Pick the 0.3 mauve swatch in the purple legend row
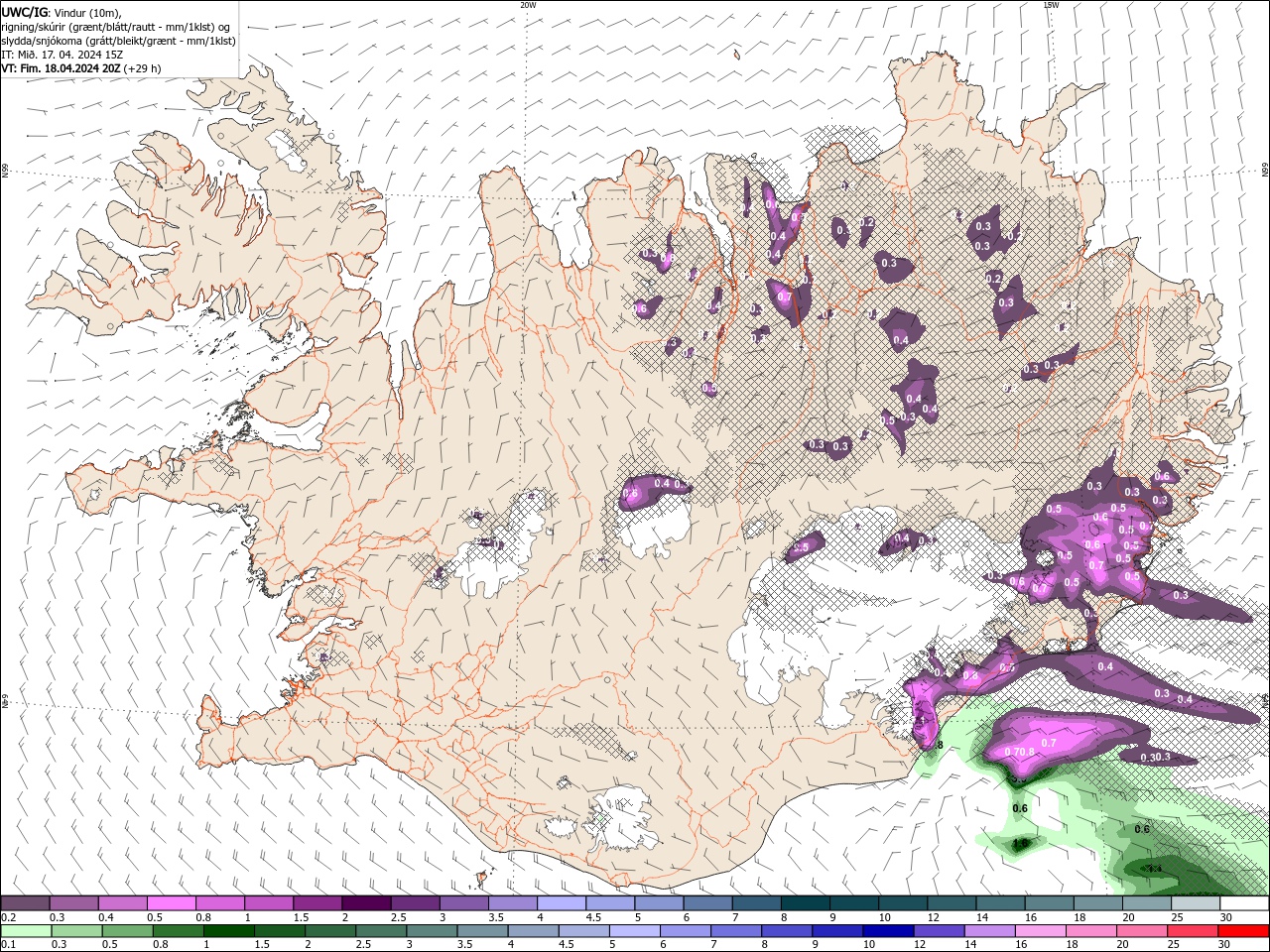This screenshot has height=952, width=1270. tap(73, 903)
